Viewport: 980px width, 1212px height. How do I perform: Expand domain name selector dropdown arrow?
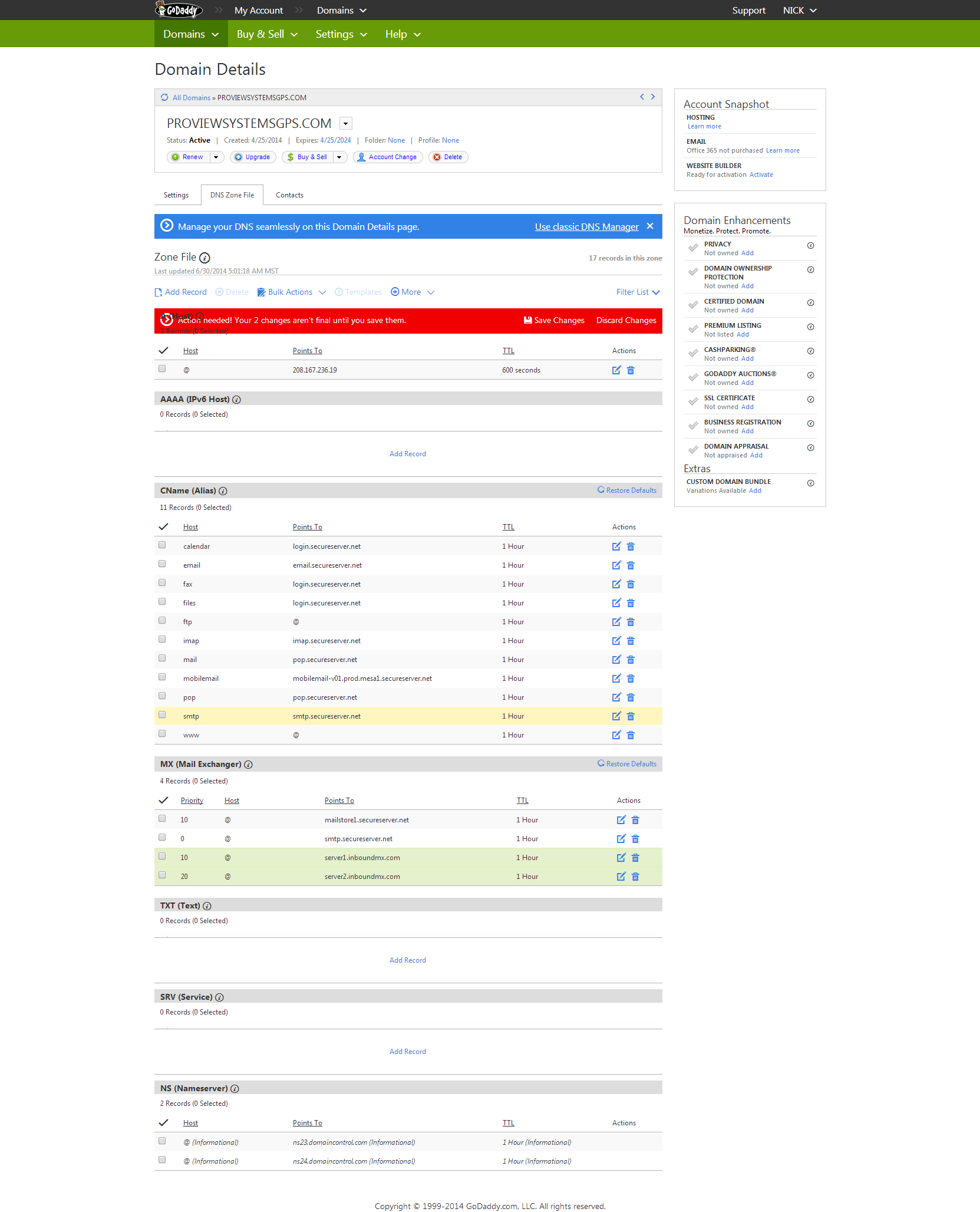pyautogui.click(x=346, y=123)
